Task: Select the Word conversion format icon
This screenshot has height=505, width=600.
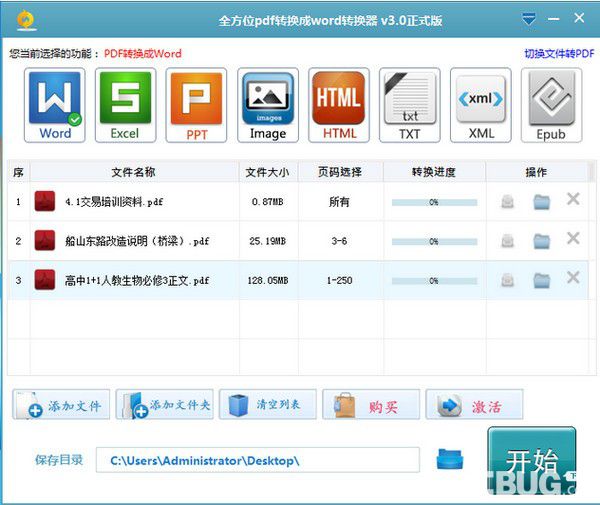Action: tap(55, 105)
